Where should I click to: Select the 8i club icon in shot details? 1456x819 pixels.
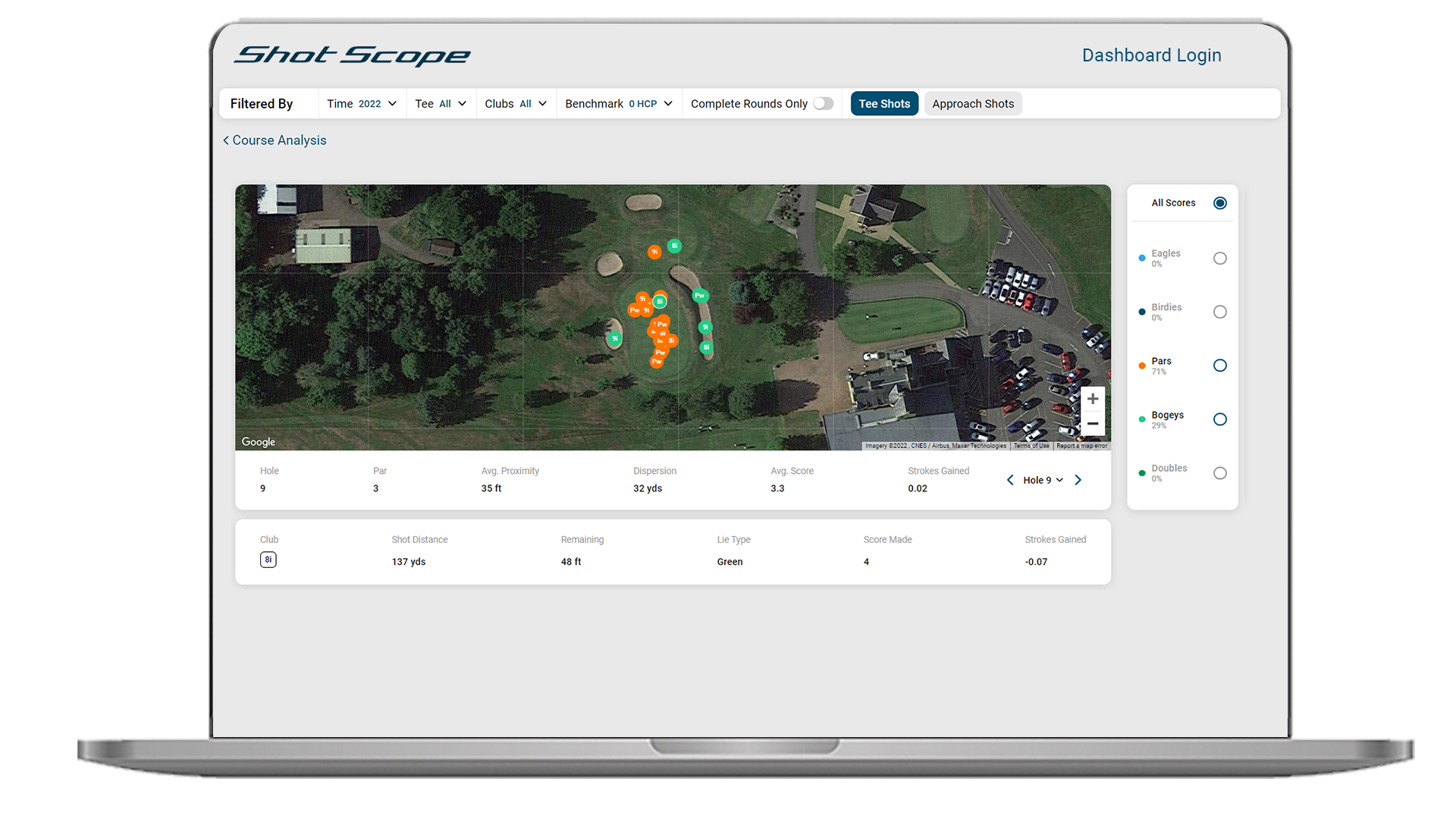click(268, 560)
